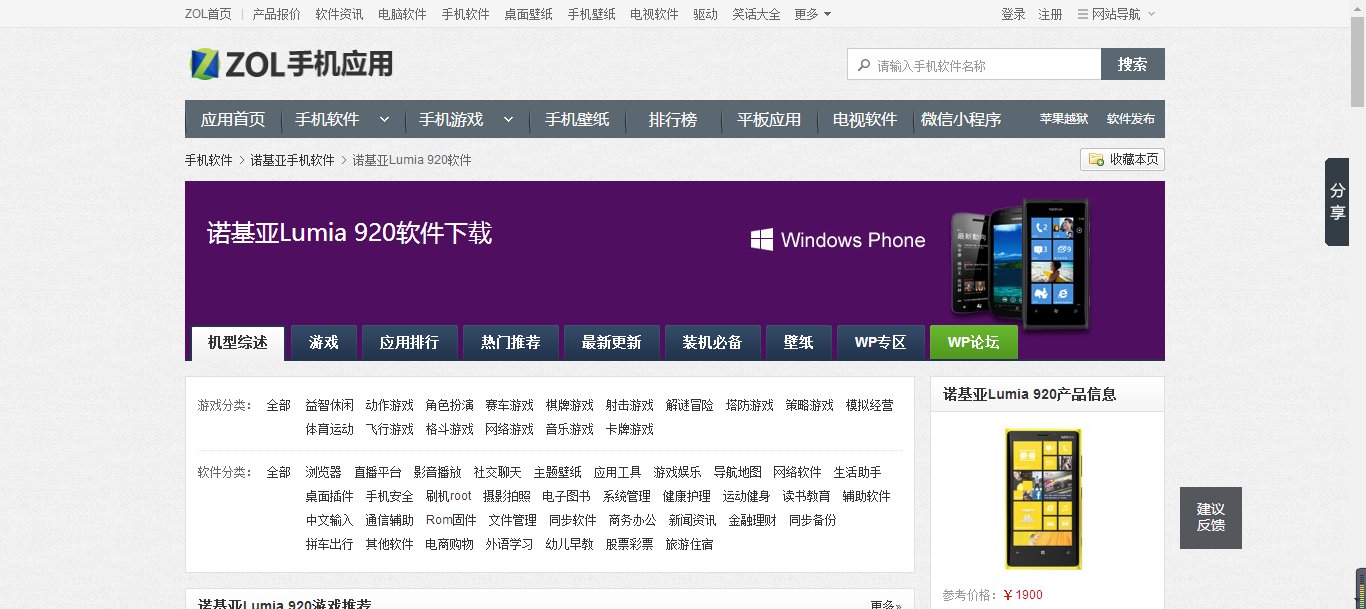The height and width of the screenshot is (609, 1366).
Task: Expand the 手机游戏 dropdown menu
Action: 509,118
